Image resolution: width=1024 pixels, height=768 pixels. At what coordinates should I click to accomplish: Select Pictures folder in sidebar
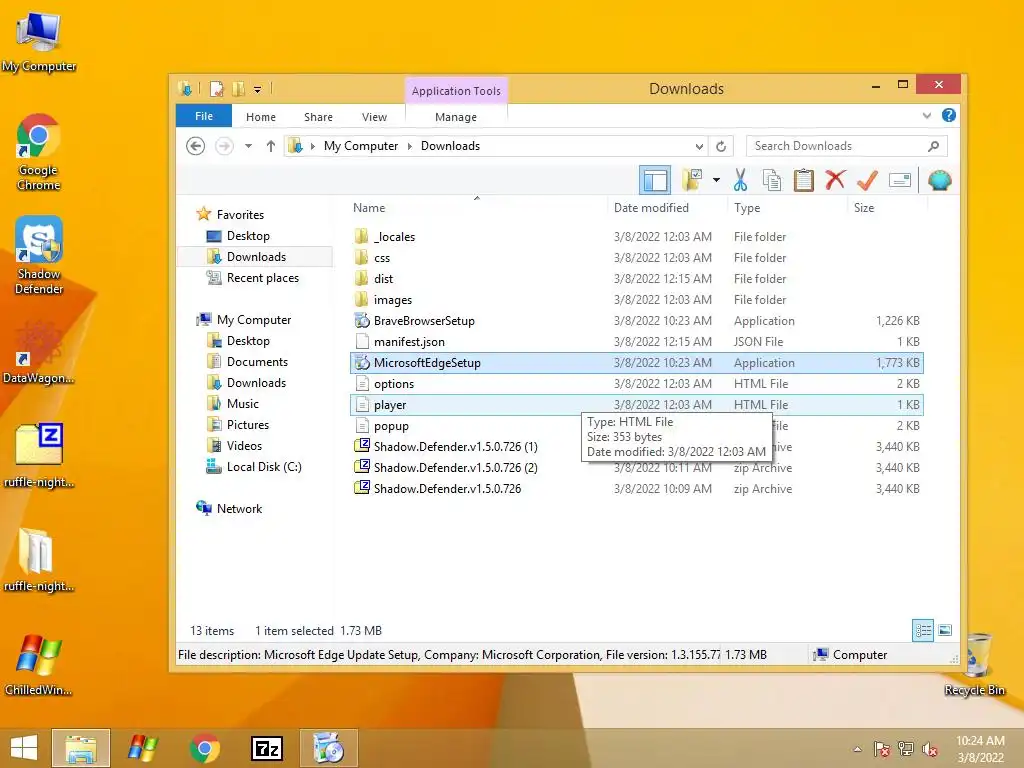(248, 424)
